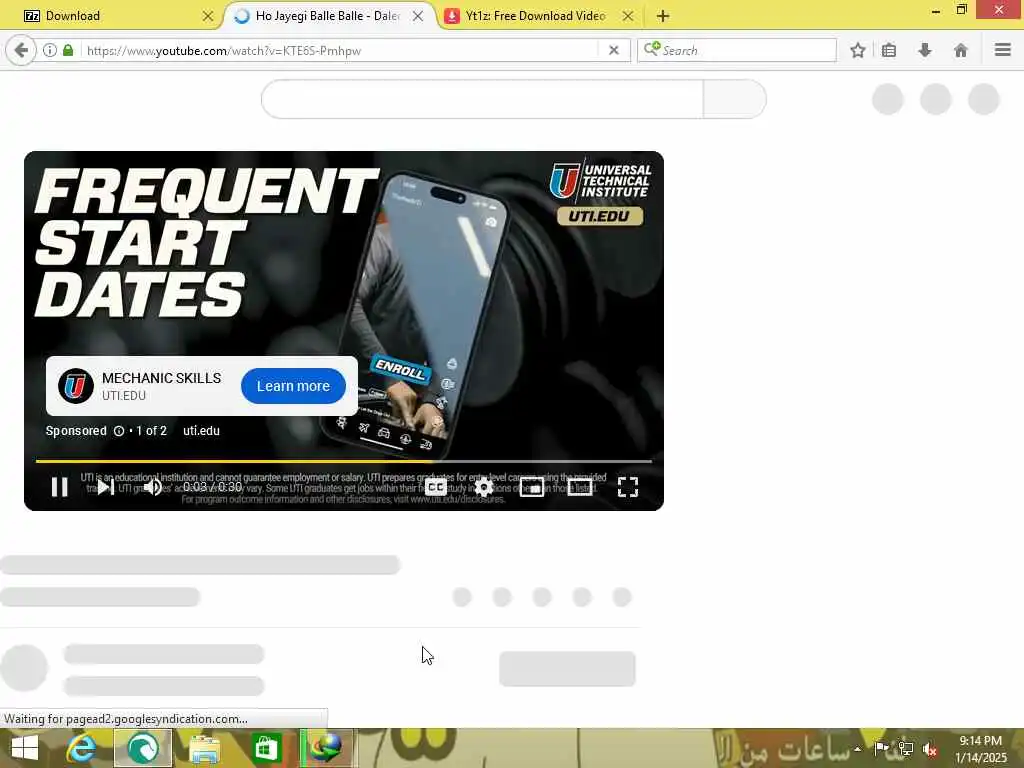The image size is (1024, 768).
Task: Open the hamburger browser menu
Action: click(x=1003, y=50)
